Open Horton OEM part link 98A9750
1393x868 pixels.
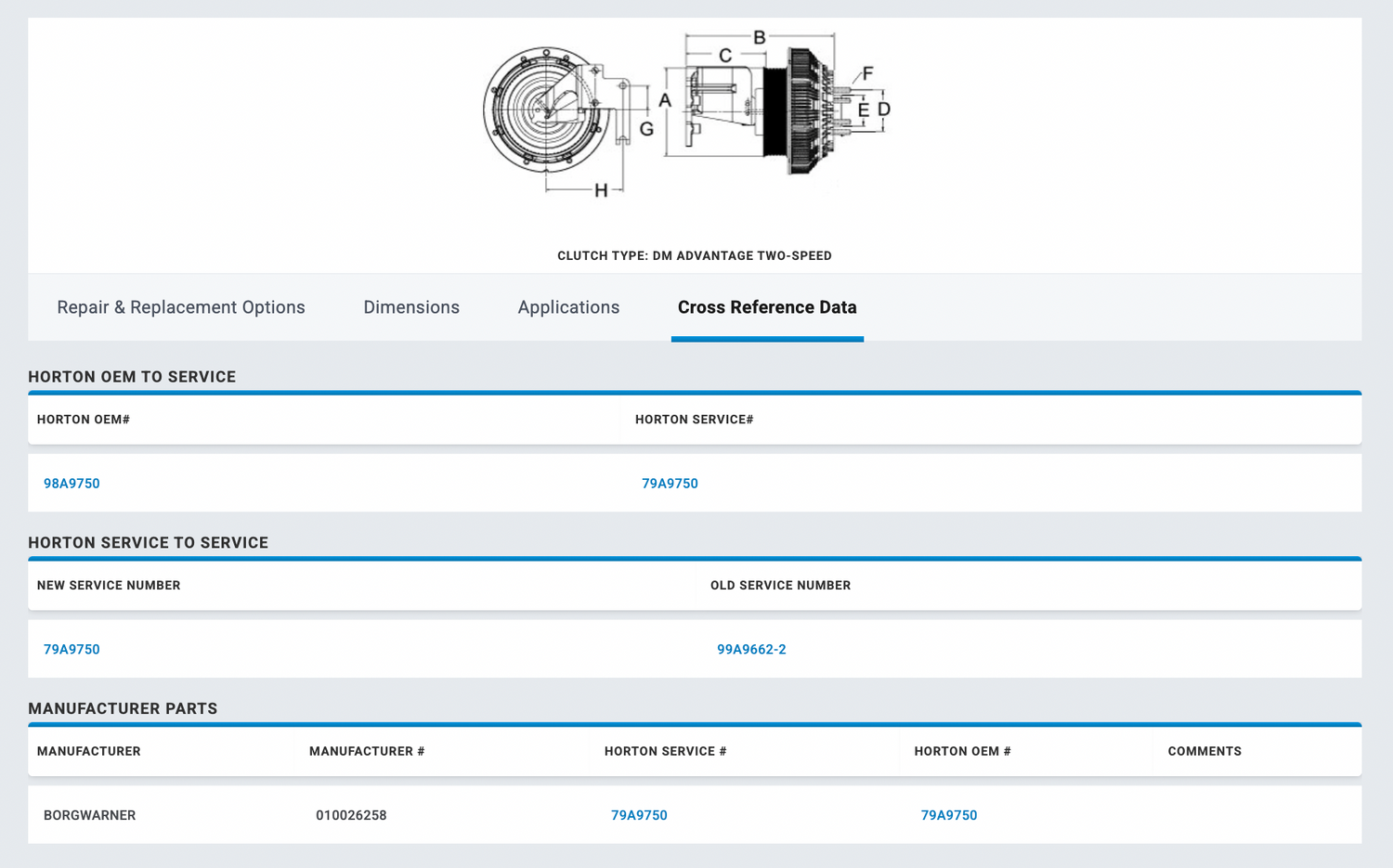(72, 484)
